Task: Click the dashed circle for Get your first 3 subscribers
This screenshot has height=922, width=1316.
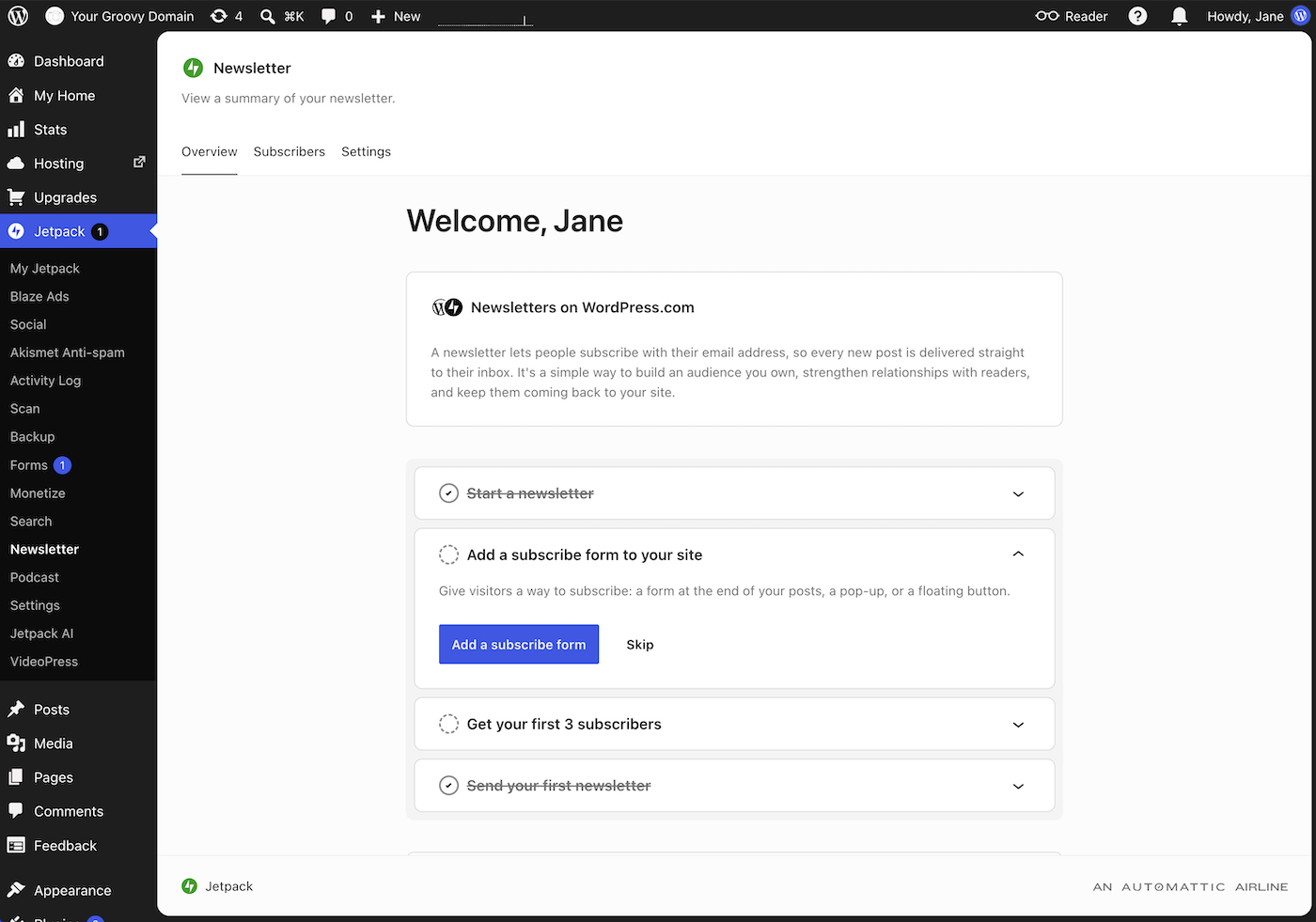Action: tap(449, 724)
